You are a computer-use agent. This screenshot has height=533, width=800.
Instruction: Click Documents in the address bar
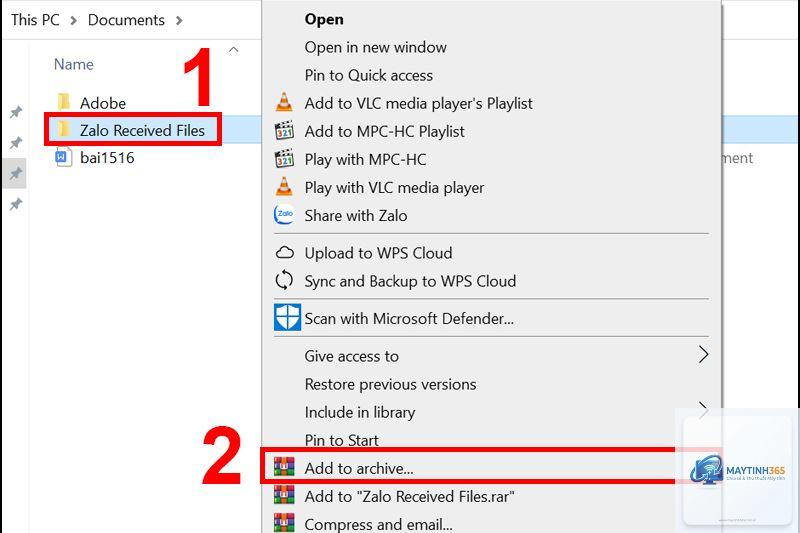126,20
